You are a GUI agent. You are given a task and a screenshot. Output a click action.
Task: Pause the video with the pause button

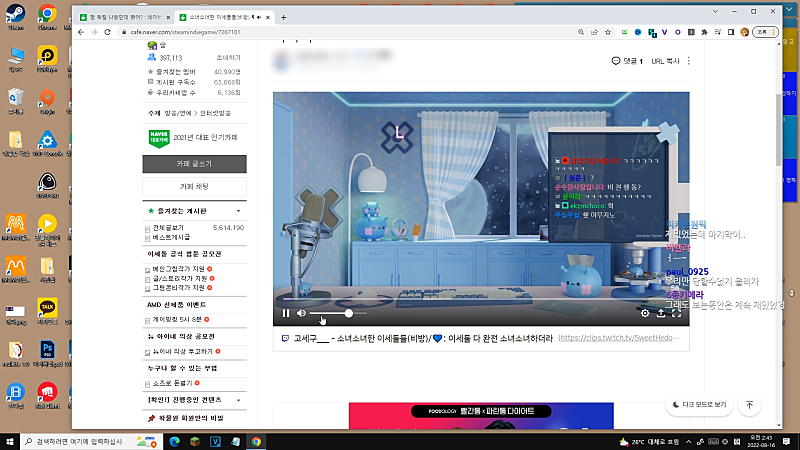[x=286, y=313]
